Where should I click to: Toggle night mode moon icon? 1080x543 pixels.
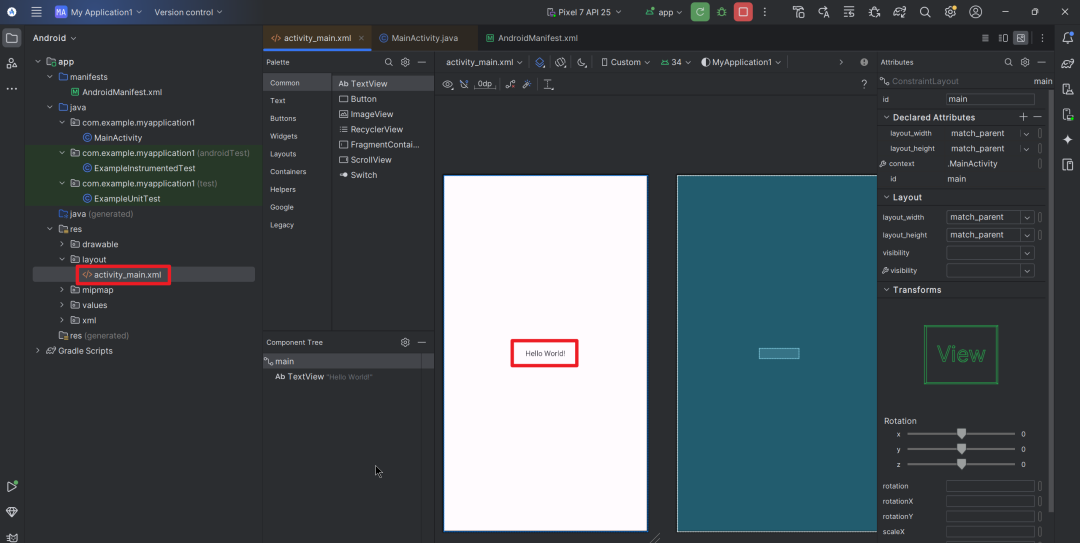click(x=582, y=62)
